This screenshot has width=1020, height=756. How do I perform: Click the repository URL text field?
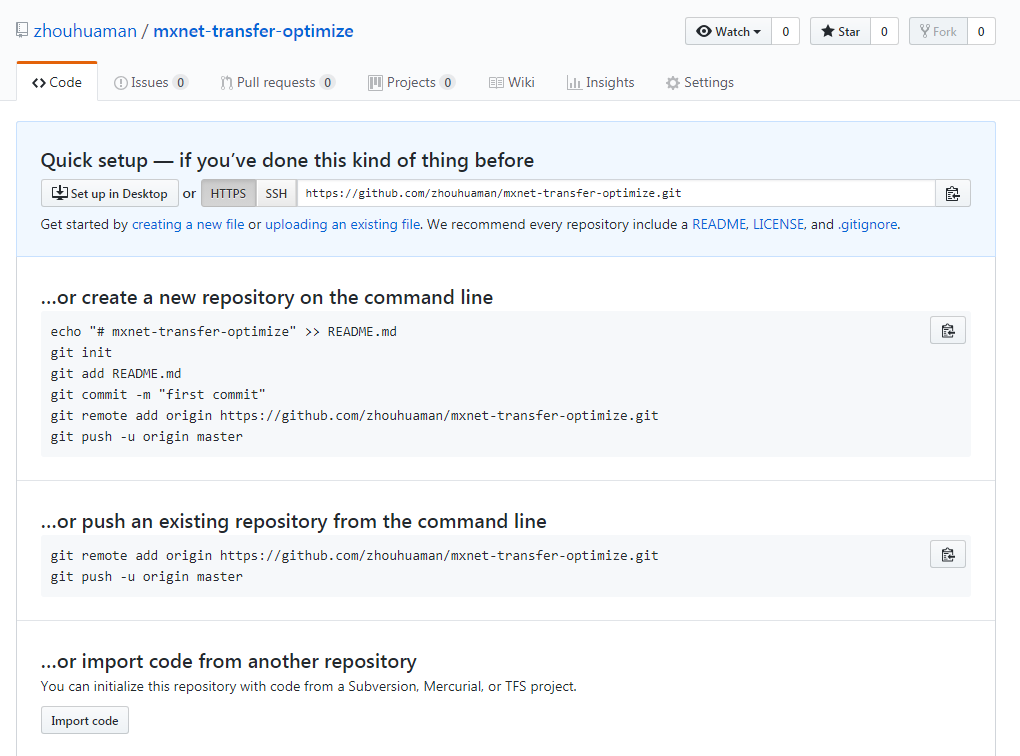pyautogui.click(x=616, y=193)
